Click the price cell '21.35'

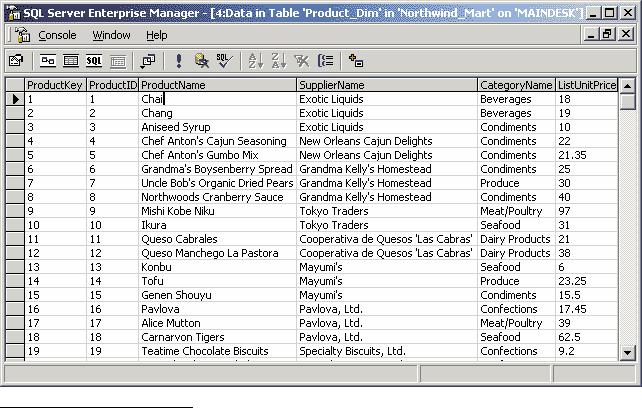pyautogui.click(x=587, y=155)
